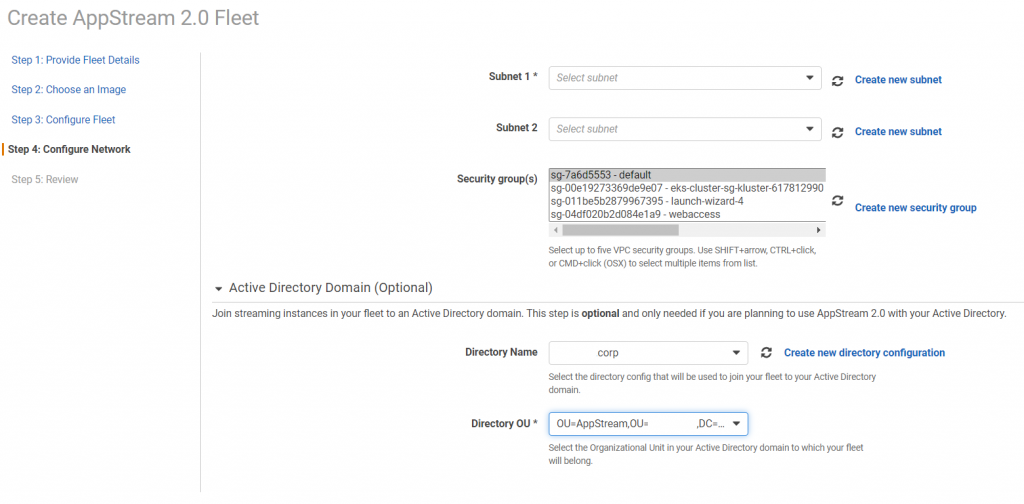
Task: Open the Subnet 2 dropdown
Action: (x=685, y=129)
